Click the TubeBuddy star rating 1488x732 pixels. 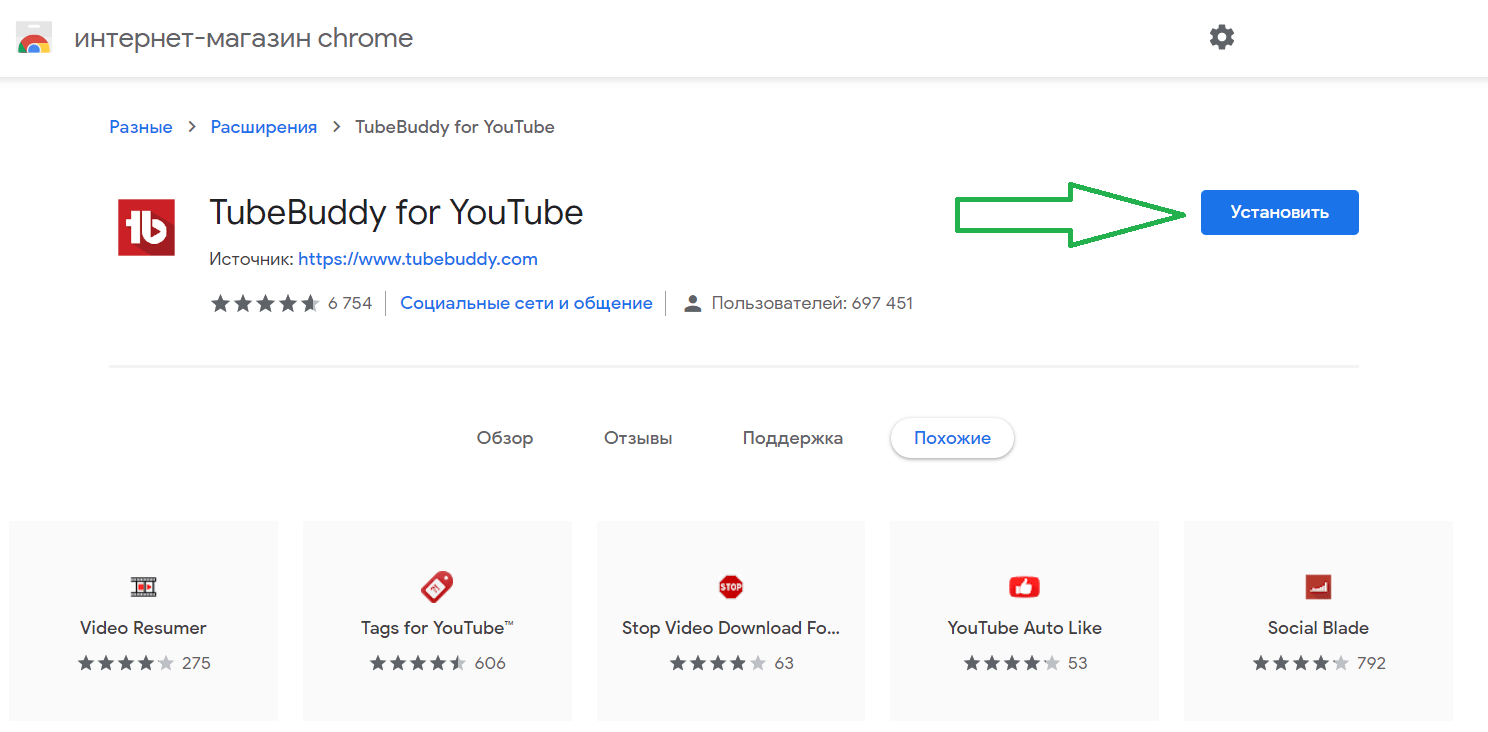pos(266,303)
